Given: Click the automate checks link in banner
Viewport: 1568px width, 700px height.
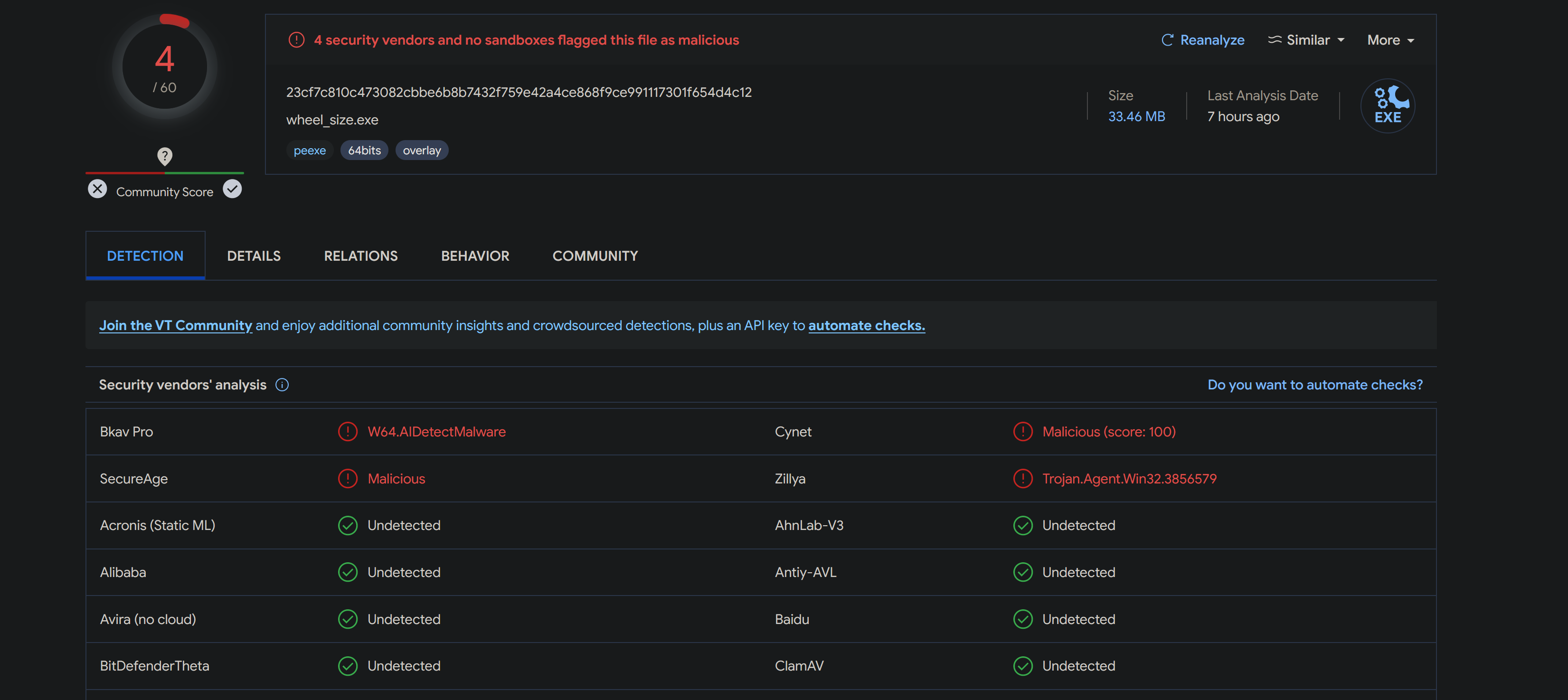Looking at the screenshot, I should [866, 326].
